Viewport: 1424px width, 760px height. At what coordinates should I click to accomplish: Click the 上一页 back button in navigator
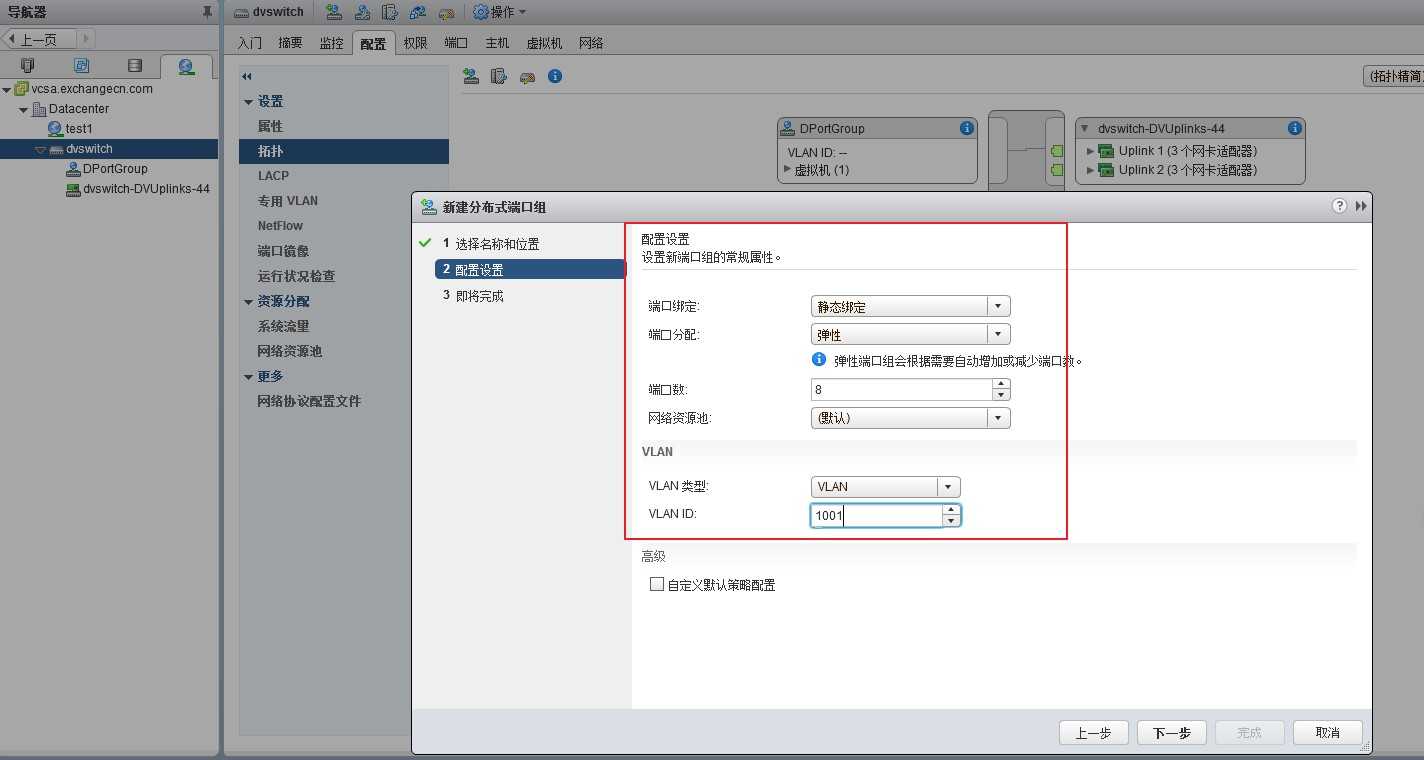point(40,39)
